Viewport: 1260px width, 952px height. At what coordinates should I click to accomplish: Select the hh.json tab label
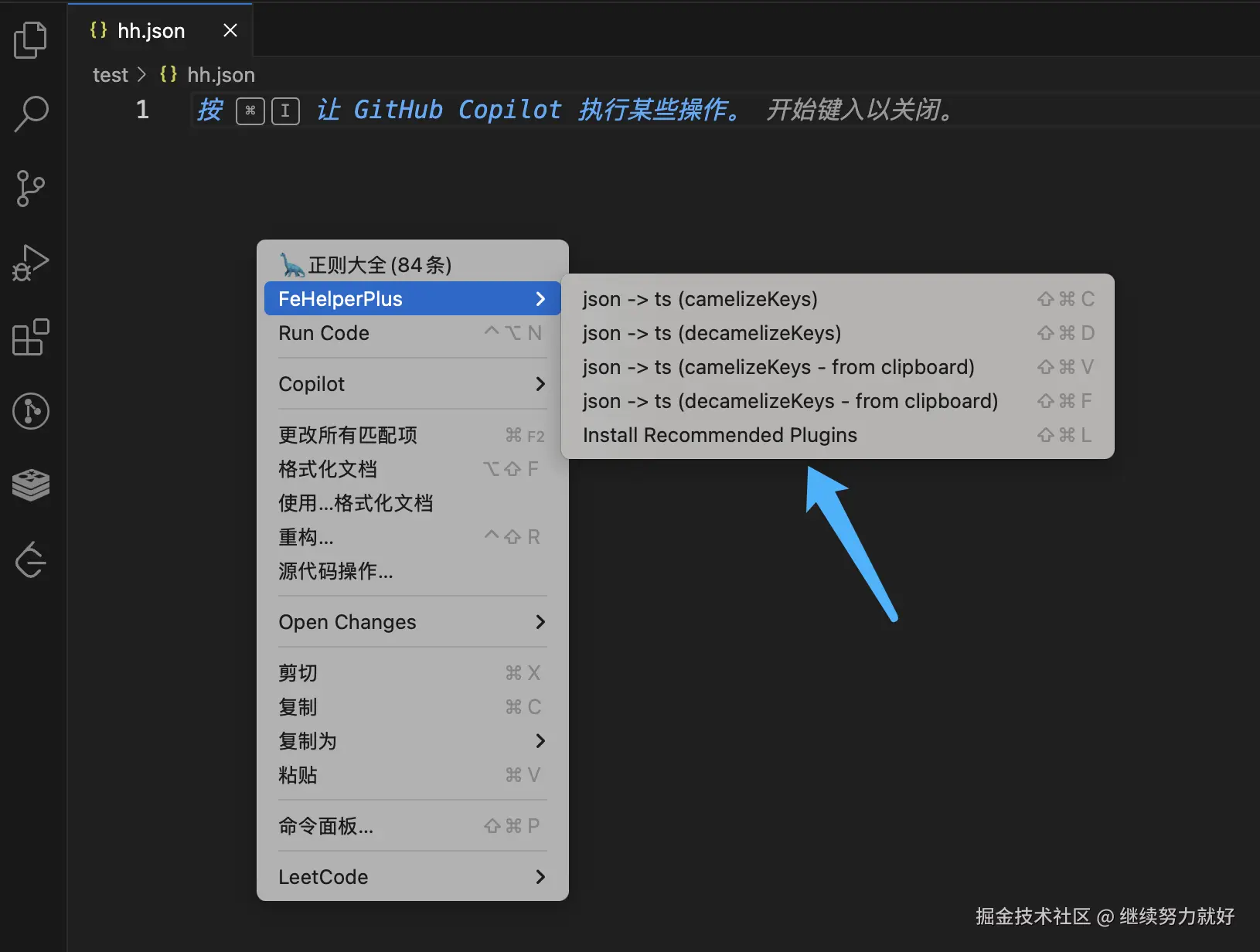click(152, 31)
